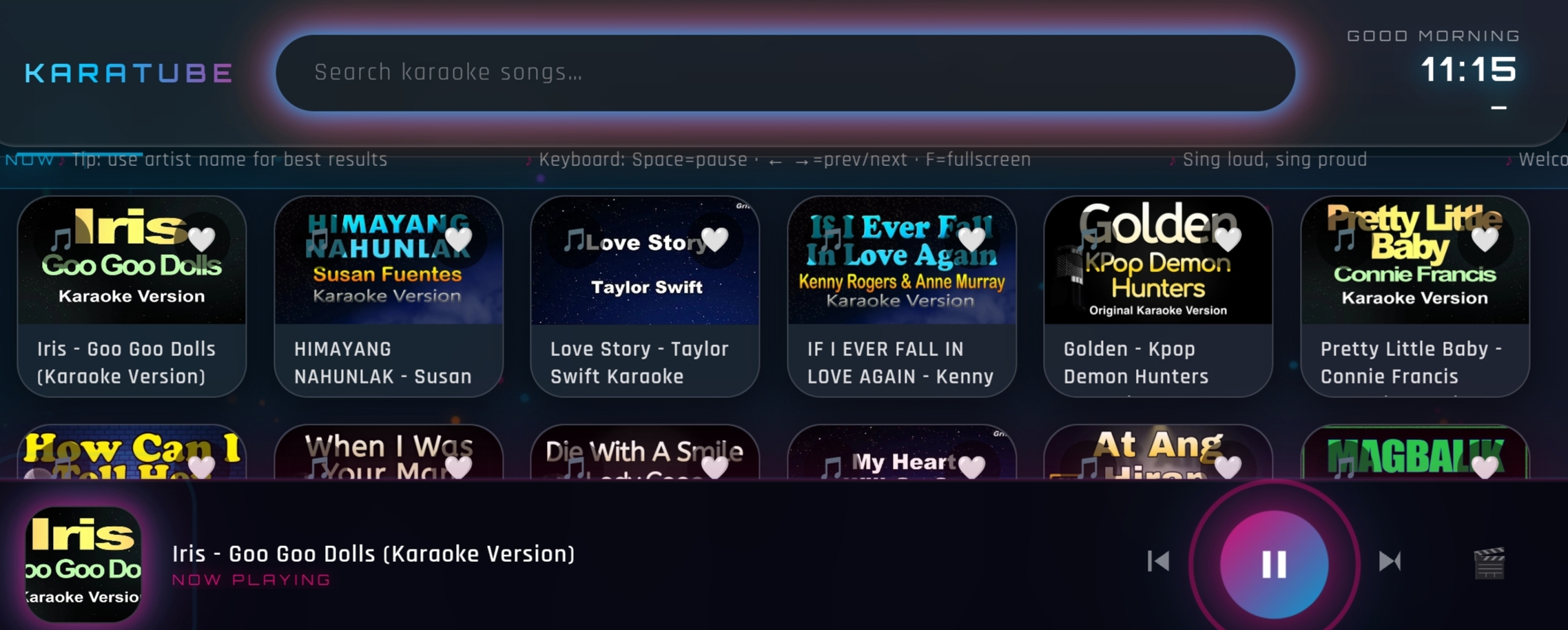The height and width of the screenshot is (630, 1568).
Task: Favorite the Golden Kpop Demon Hunters card
Action: tap(1228, 239)
